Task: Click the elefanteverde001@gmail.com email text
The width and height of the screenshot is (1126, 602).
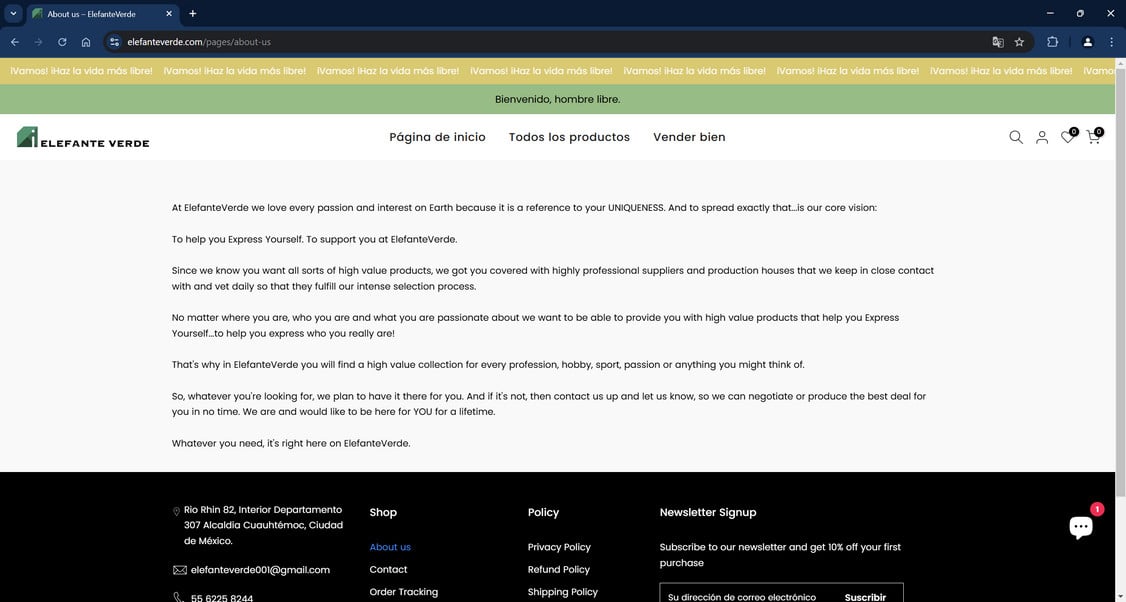Action: click(260, 570)
